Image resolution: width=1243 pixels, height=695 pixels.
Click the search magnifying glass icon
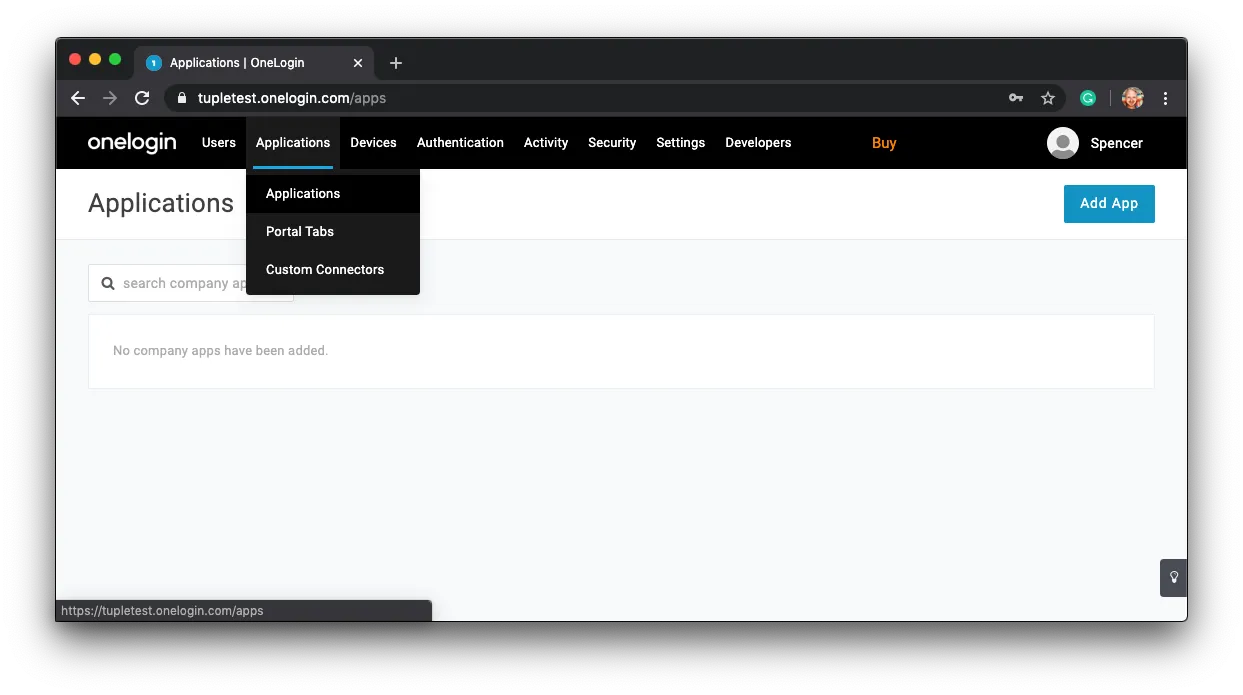[108, 283]
